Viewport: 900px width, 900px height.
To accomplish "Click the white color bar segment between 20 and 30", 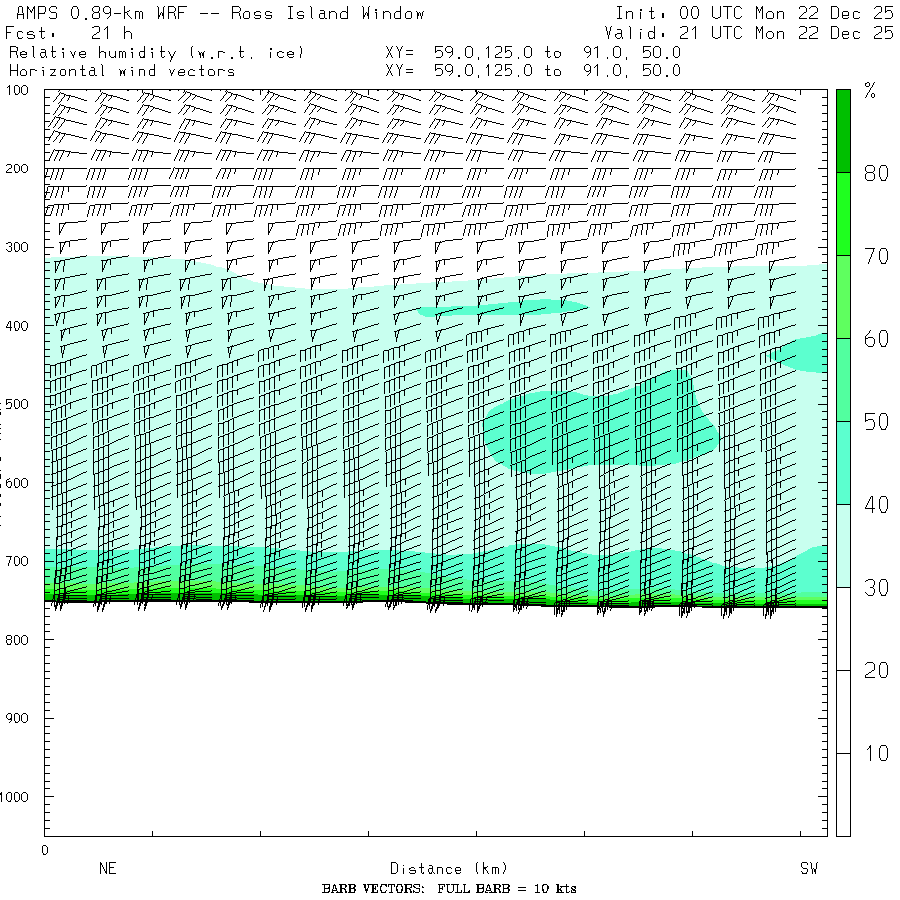I will (843, 629).
